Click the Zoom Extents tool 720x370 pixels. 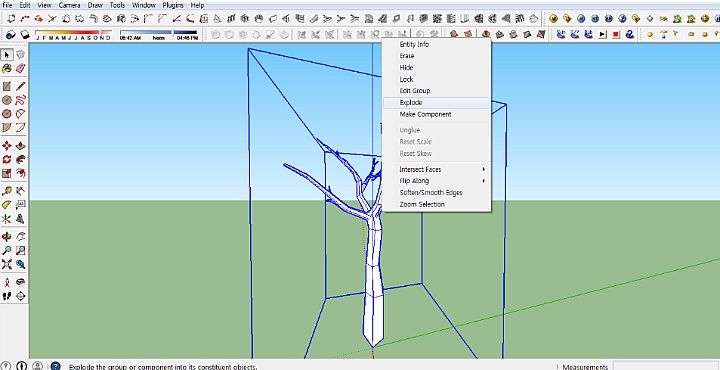coord(7,264)
